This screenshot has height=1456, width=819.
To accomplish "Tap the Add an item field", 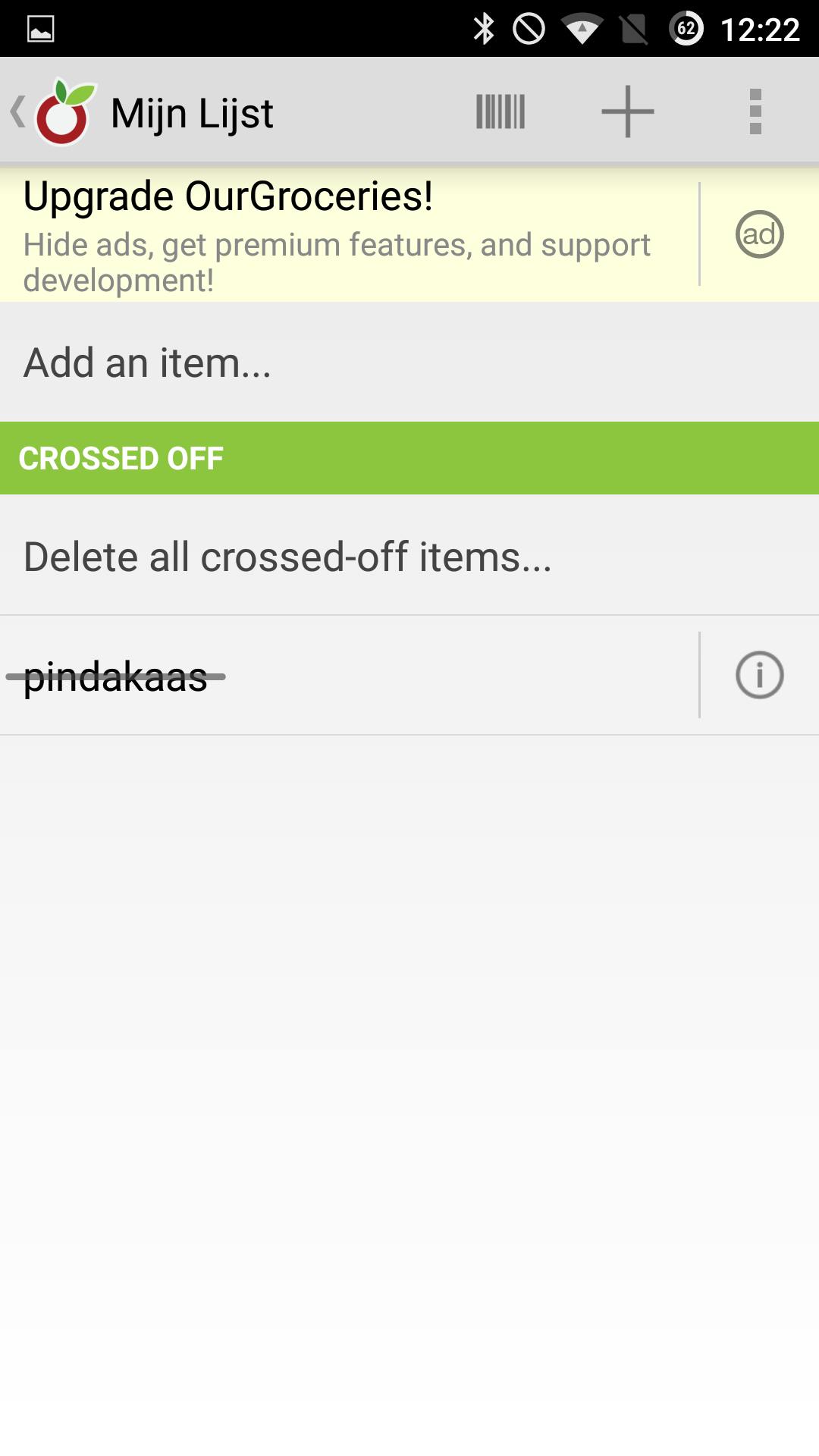I will tap(147, 362).
